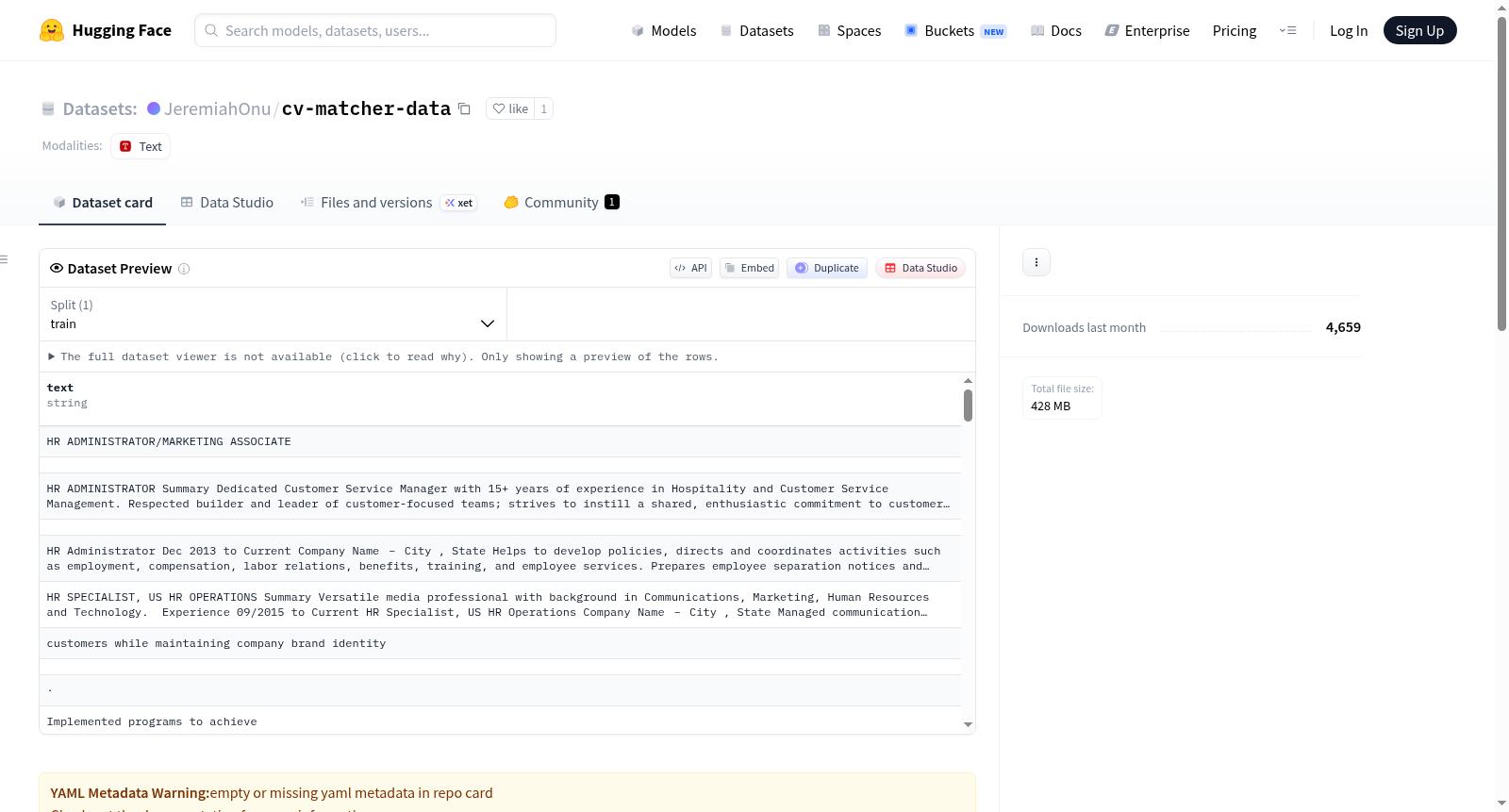Click the 'YAML Metadata Warning' text
The height and width of the screenshot is (812, 1509).
(x=130, y=793)
